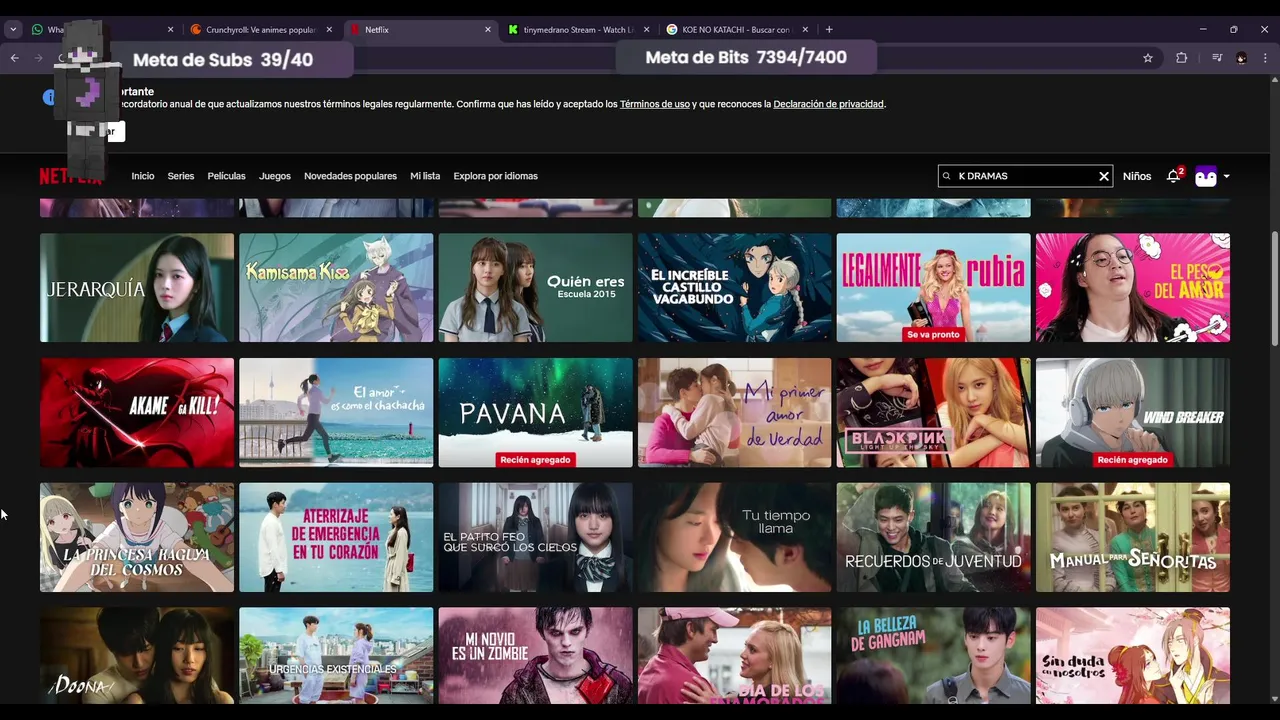Open the Términos de uso link
Image resolution: width=1280 pixels, height=720 pixels.
[655, 104]
